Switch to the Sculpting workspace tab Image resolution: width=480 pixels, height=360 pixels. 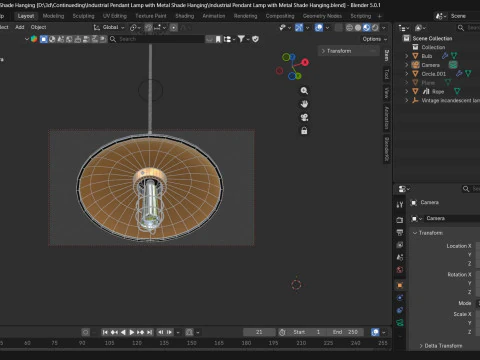[x=83, y=16]
